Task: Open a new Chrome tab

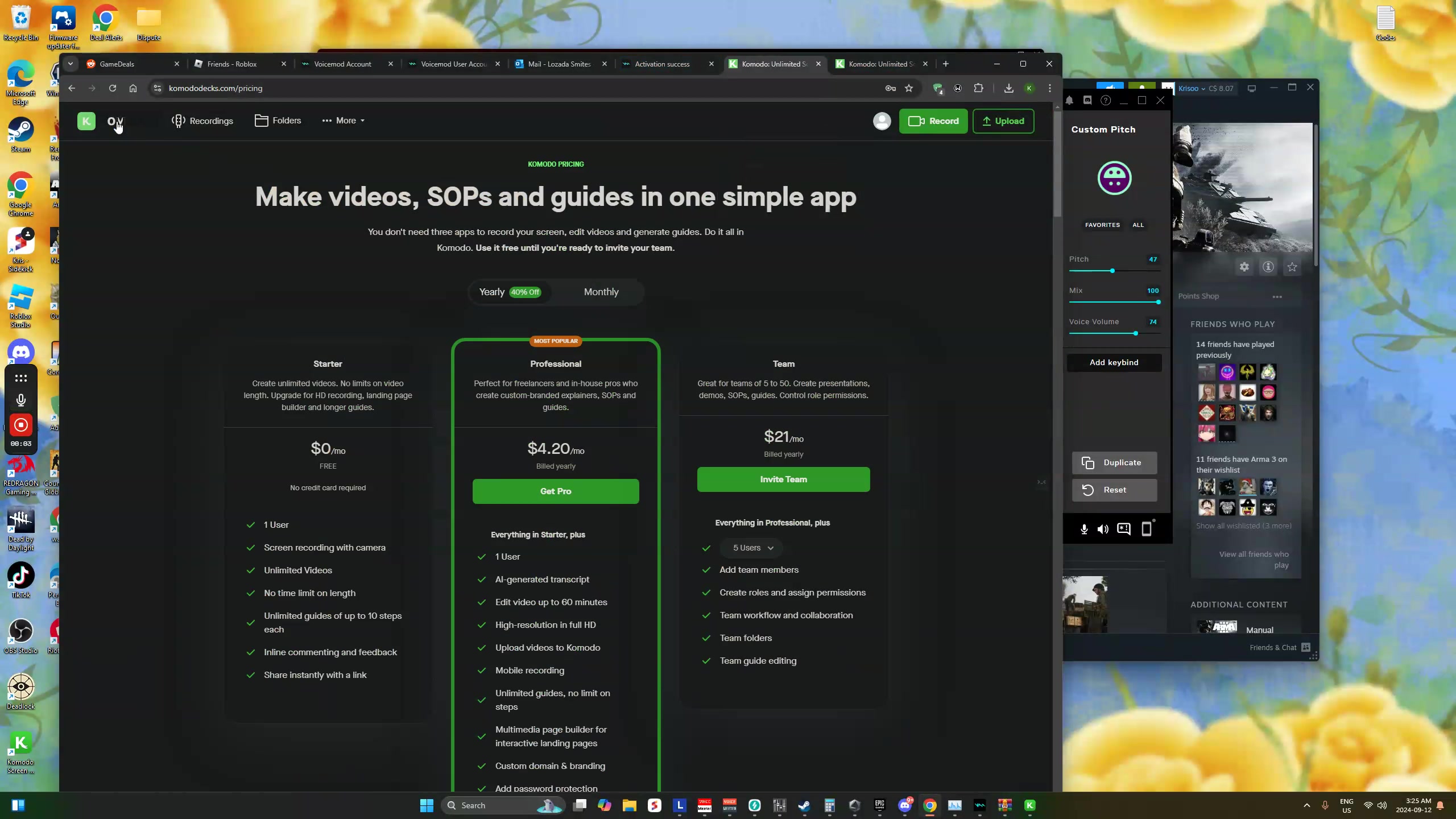Action: [946, 64]
